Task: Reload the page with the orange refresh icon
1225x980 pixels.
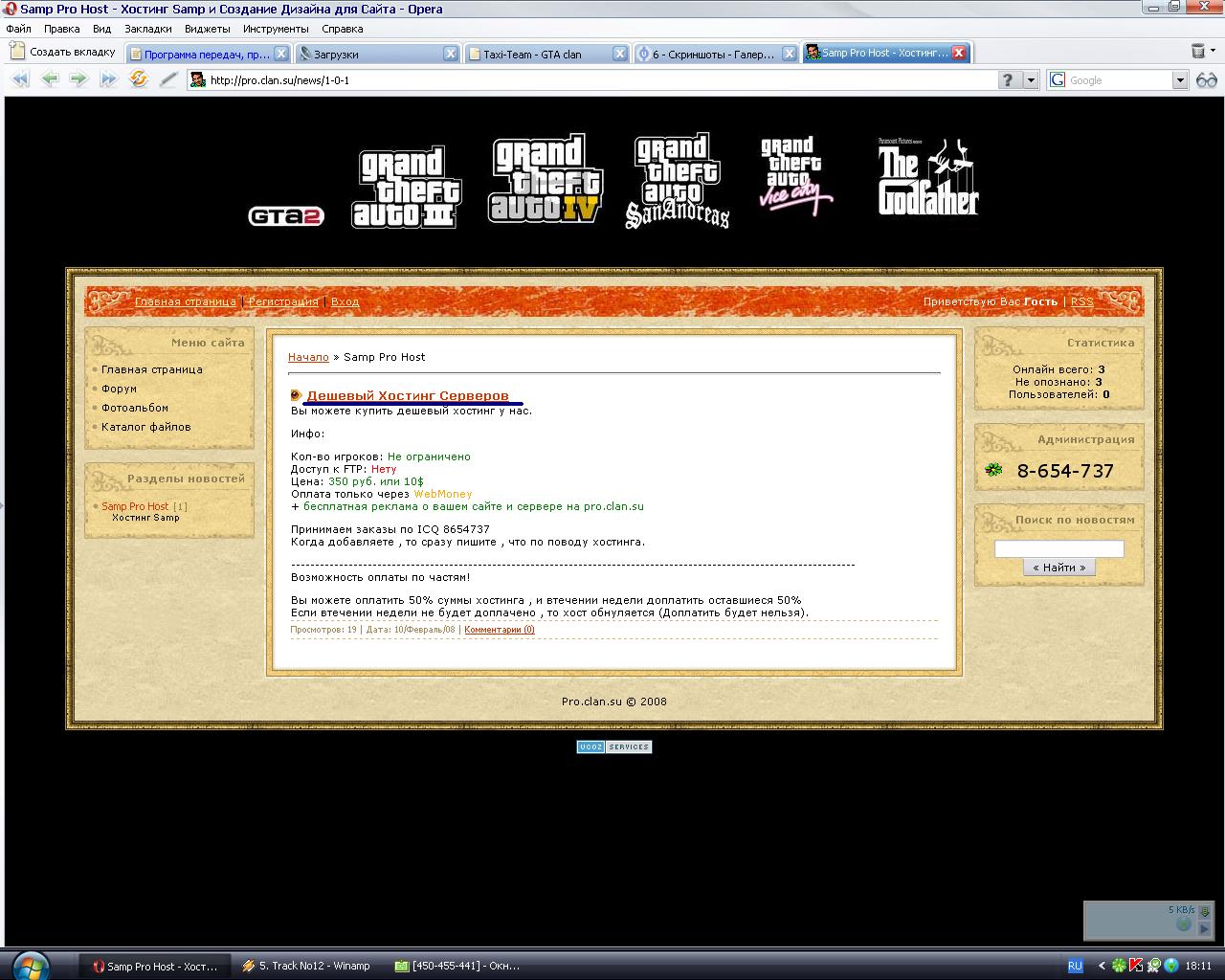Action: coord(139,79)
